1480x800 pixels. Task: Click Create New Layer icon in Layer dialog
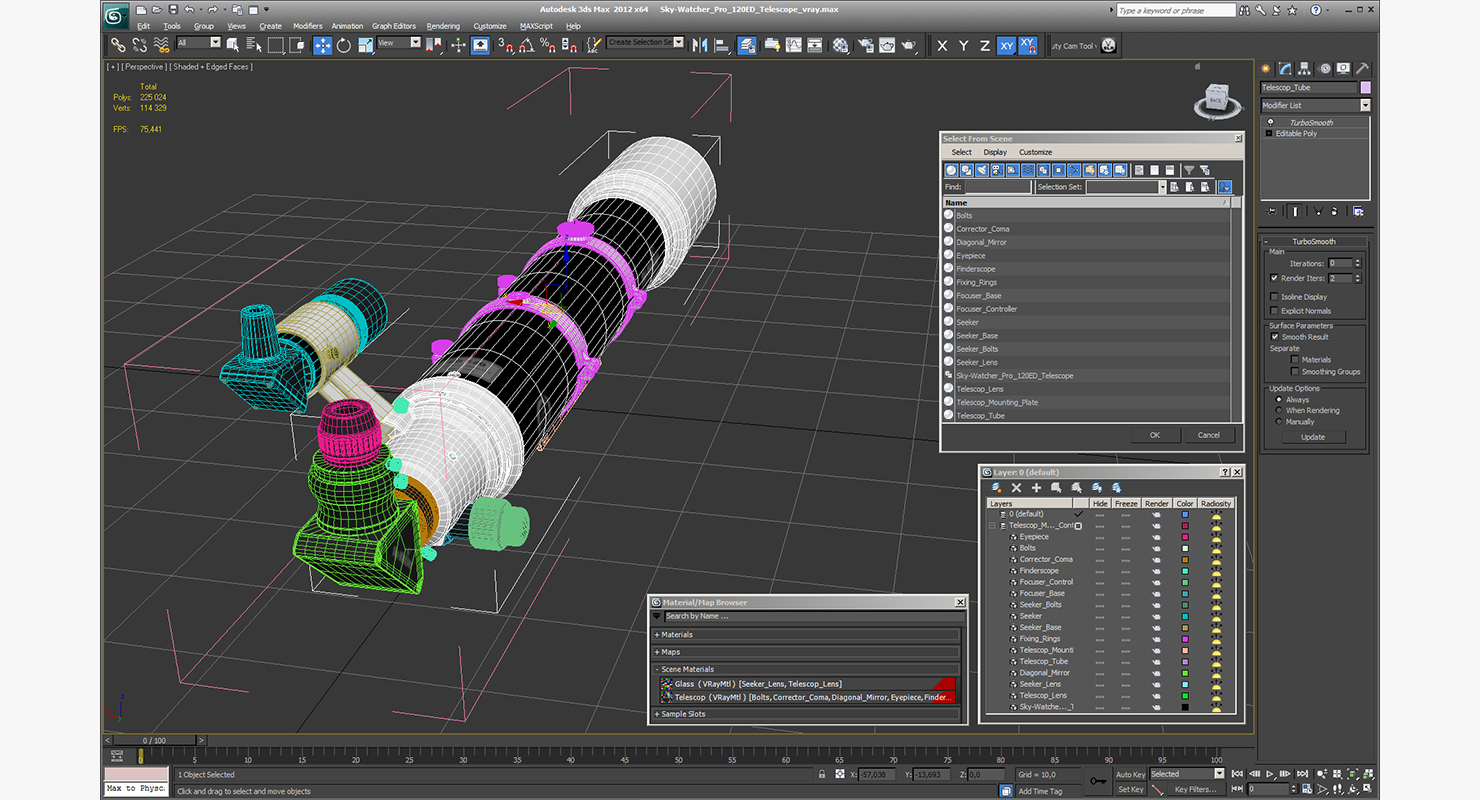[x=997, y=487]
